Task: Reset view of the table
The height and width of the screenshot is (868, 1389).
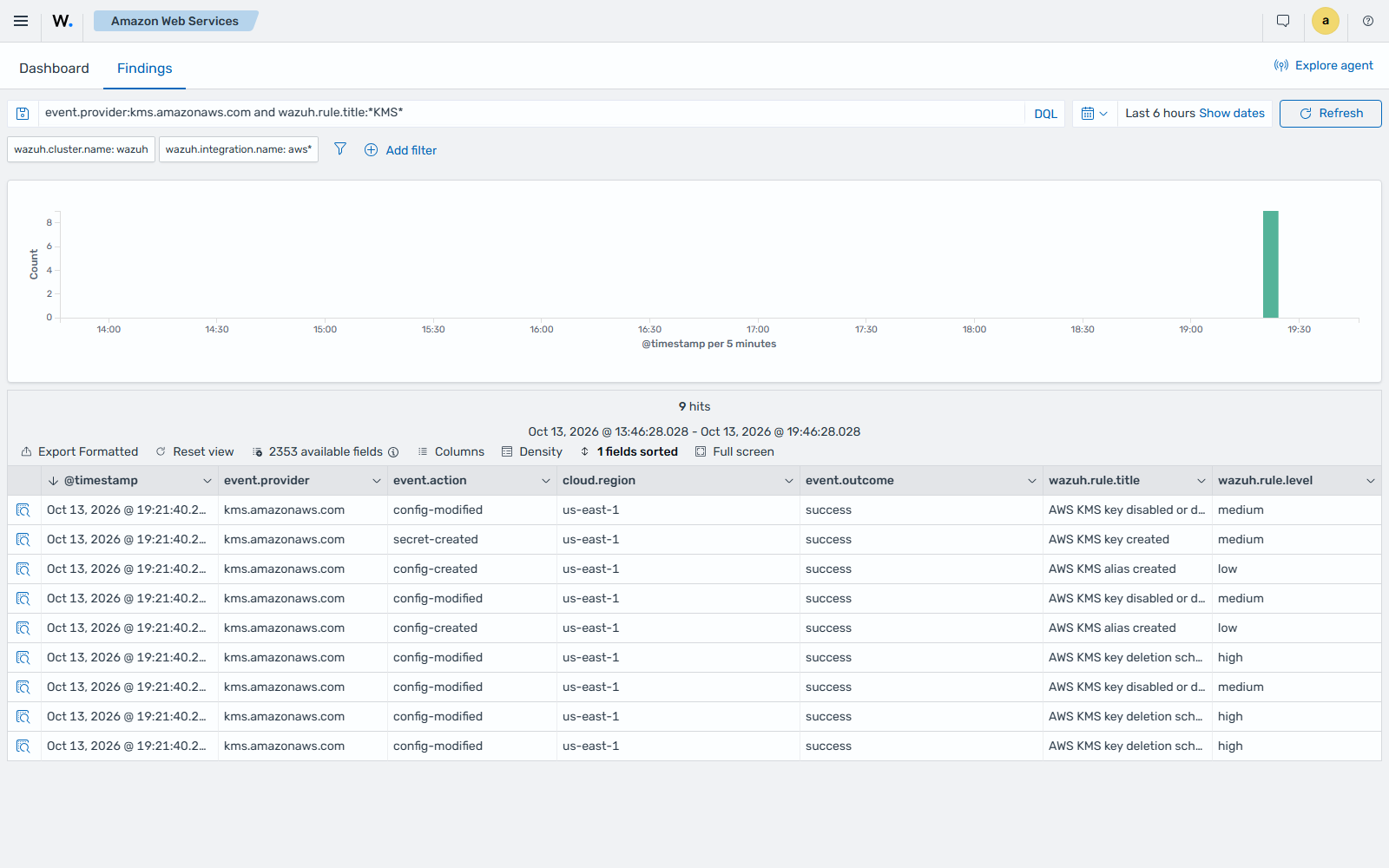Action: coord(194,452)
